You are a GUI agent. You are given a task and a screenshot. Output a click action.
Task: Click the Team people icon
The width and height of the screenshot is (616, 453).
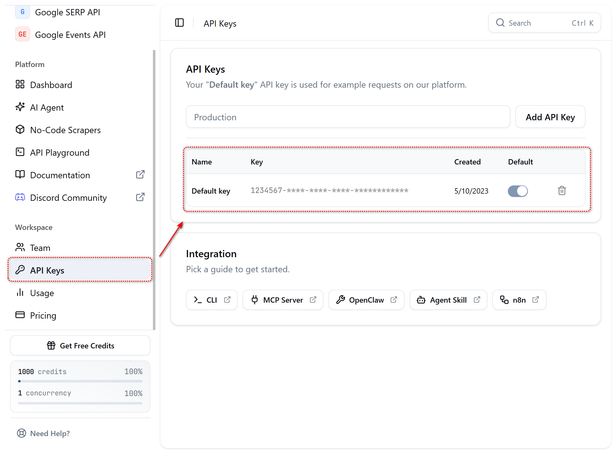click(x=20, y=247)
